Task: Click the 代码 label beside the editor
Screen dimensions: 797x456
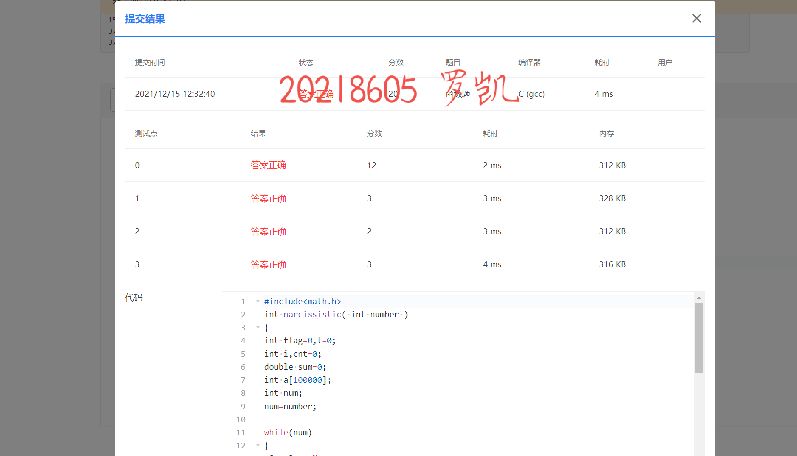Action: (x=134, y=297)
